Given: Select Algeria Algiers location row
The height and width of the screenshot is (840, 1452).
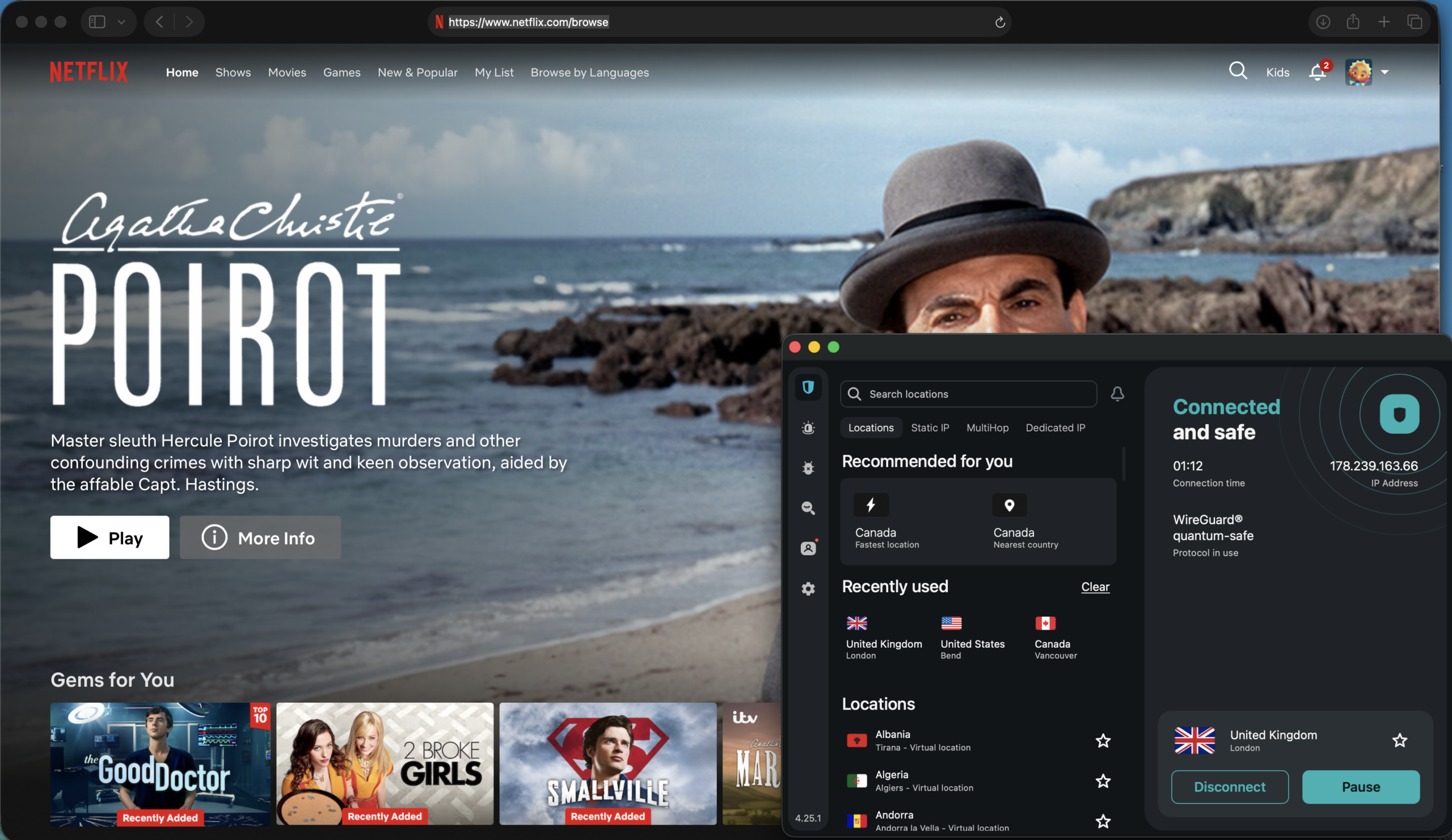Looking at the screenshot, I should pyautogui.click(x=978, y=780).
